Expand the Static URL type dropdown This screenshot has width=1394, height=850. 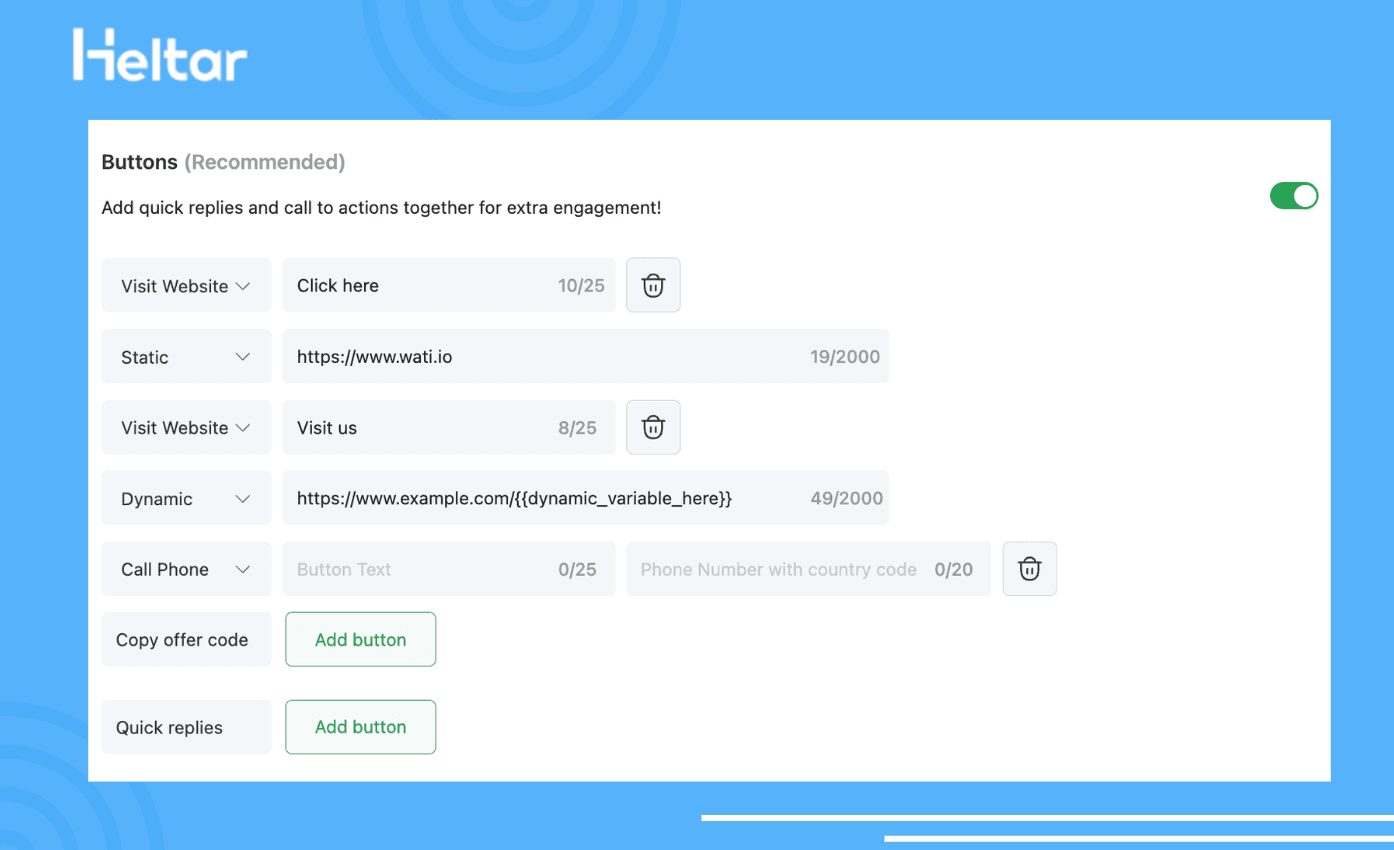[186, 357]
